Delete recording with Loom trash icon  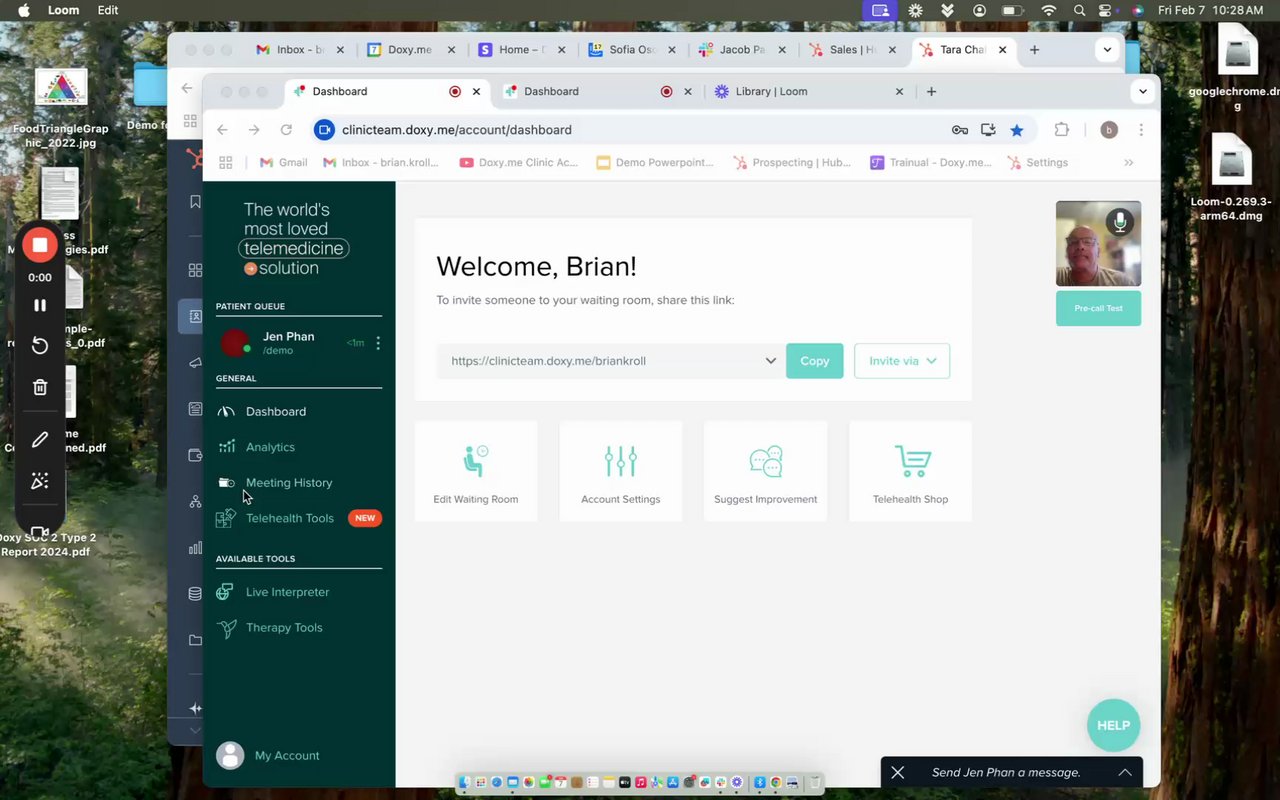click(40, 387)
